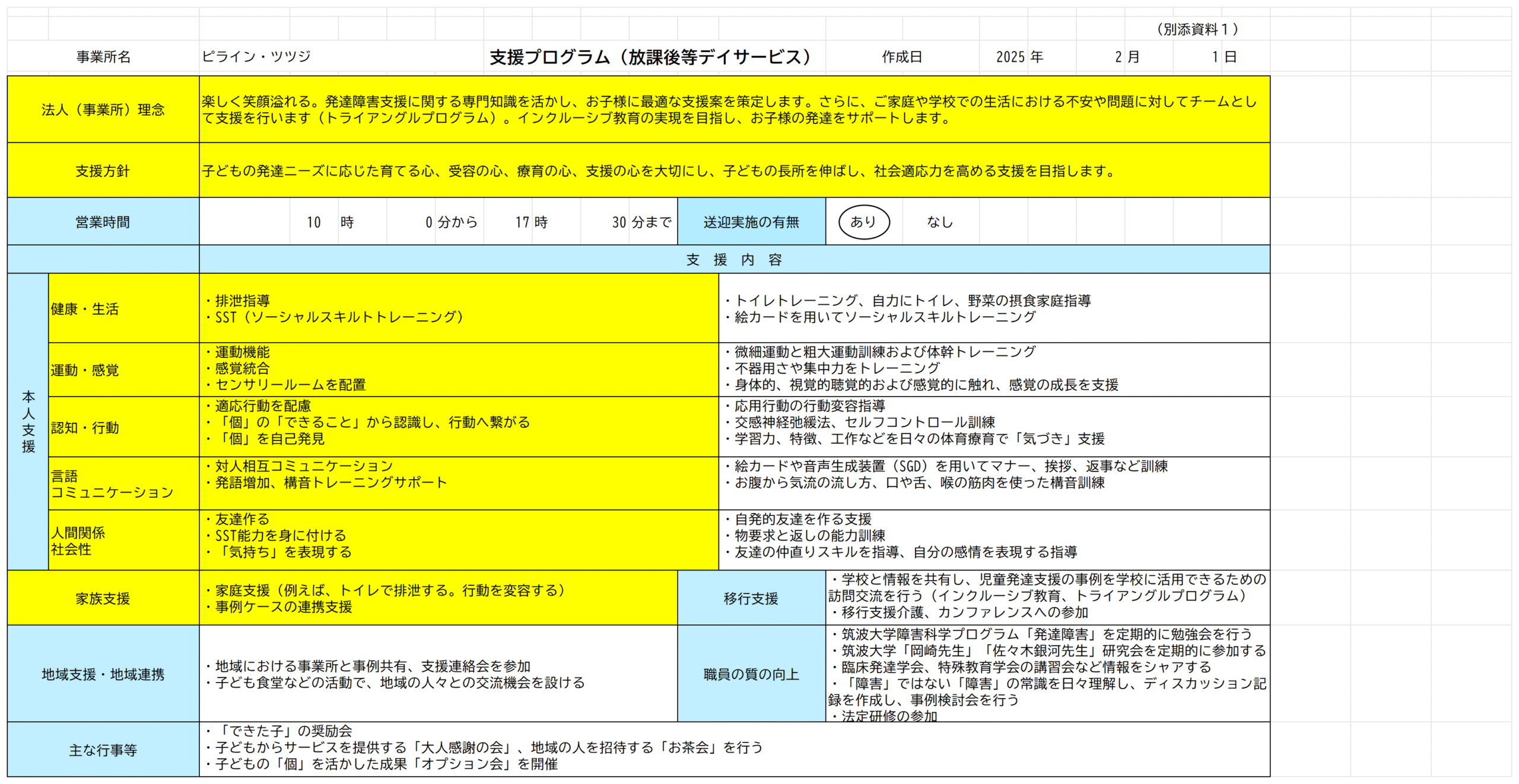The image size is (1519, 784).
Task: Select the 支 援 内 容 header bar
Action: point(735,260)
